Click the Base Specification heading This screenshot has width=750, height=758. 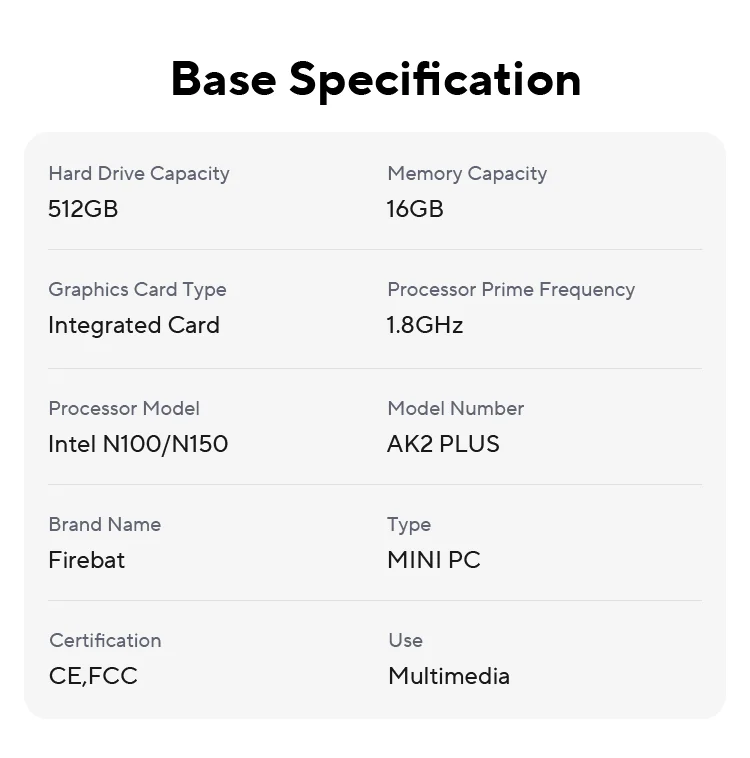point(375,79)
